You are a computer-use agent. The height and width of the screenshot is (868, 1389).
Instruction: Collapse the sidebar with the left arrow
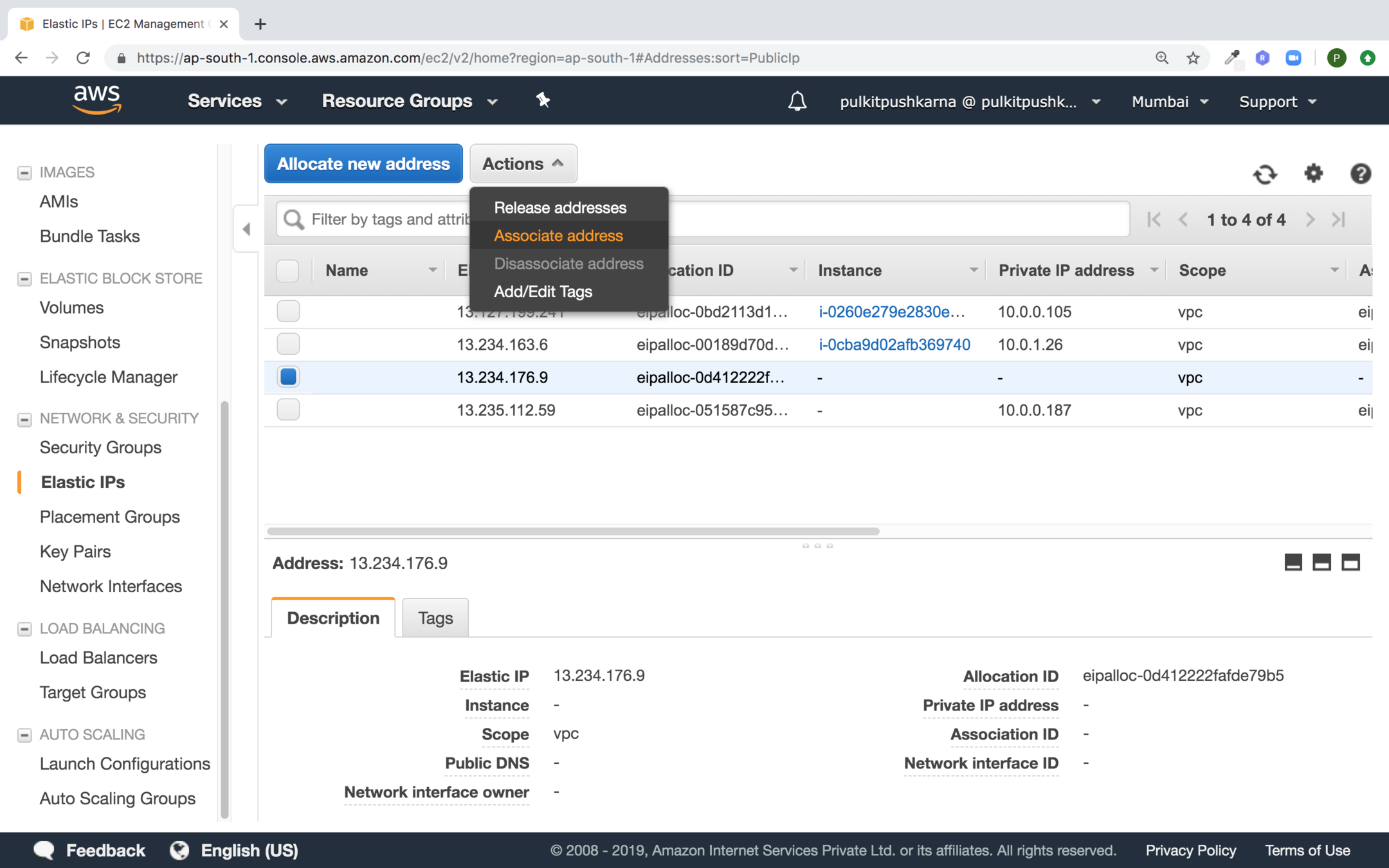point(246,229)
